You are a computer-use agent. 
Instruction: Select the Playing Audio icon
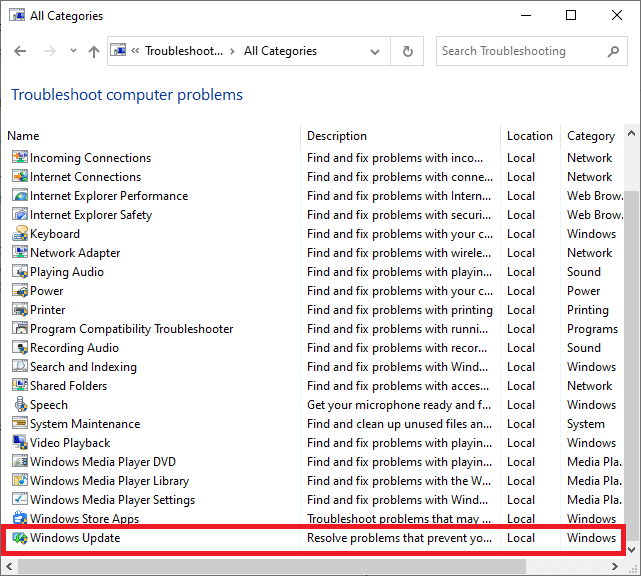pos(20,272)
